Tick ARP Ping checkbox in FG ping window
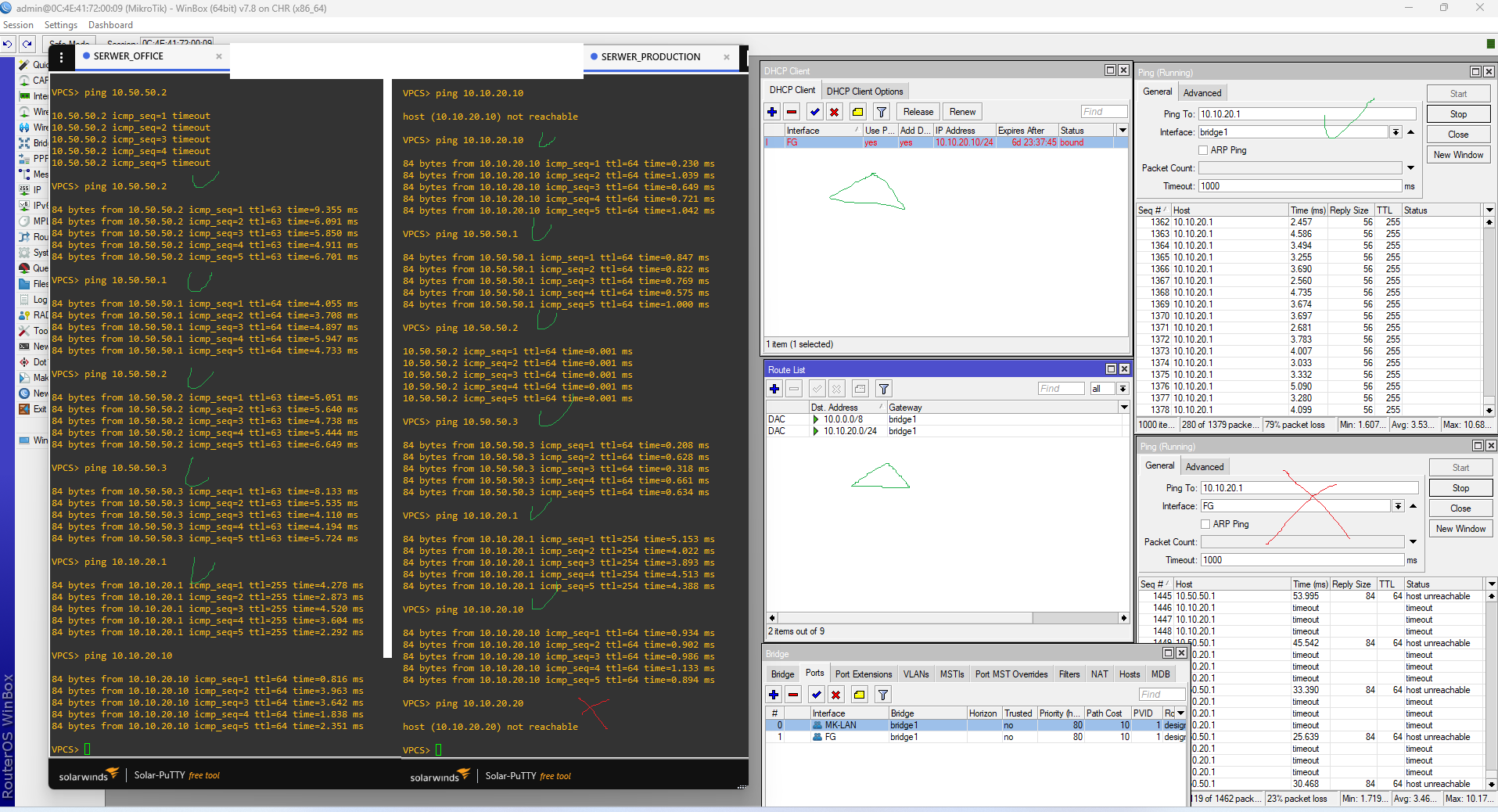This screenshot has height=812, width=1498. point(1205,524)
